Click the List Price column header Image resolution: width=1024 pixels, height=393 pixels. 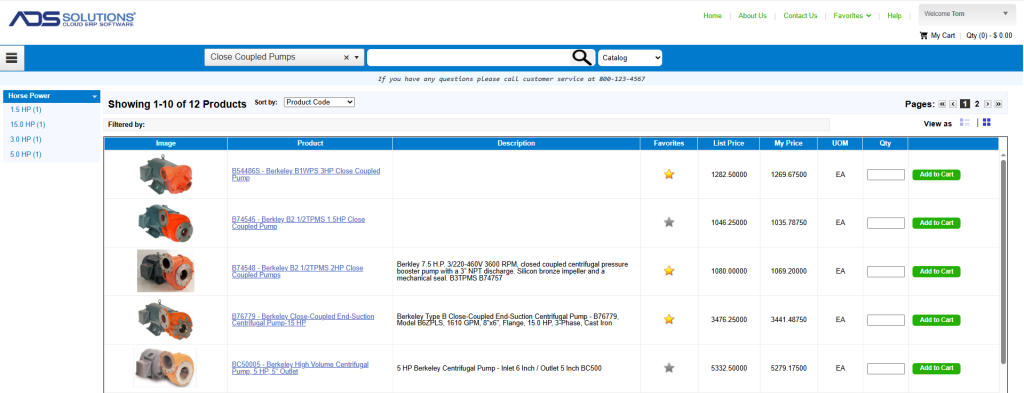coord(729,144)
